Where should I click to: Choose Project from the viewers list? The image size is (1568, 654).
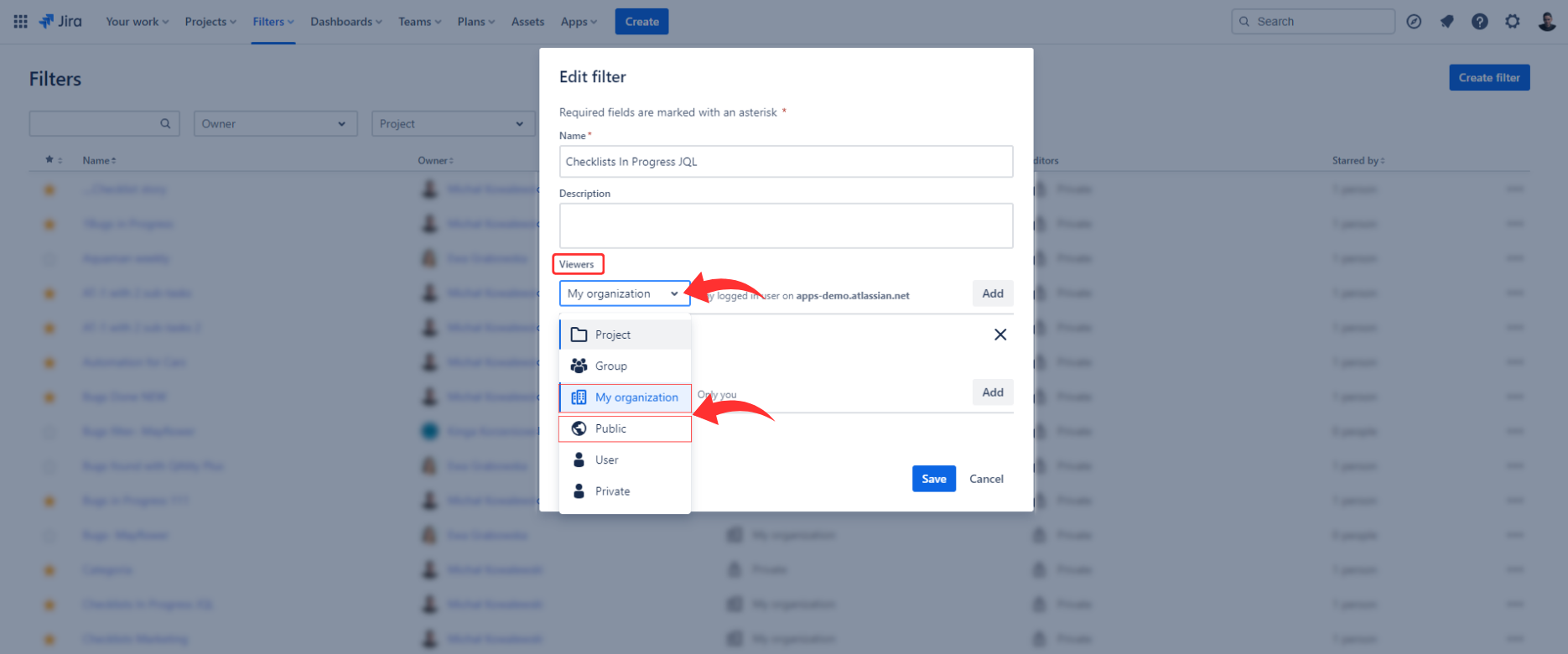(625, 335)
